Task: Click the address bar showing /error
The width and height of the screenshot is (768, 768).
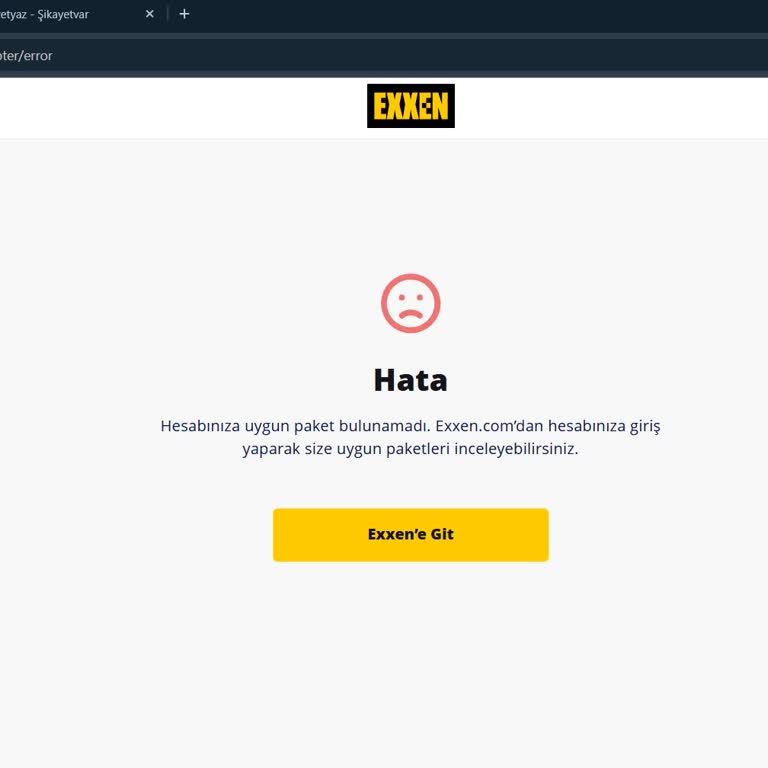Action: tap(382, 55)
